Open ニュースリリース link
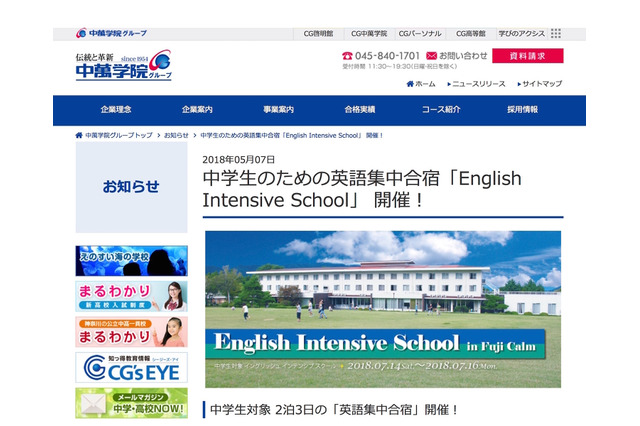Screen dimensions: 640x426 479,84
